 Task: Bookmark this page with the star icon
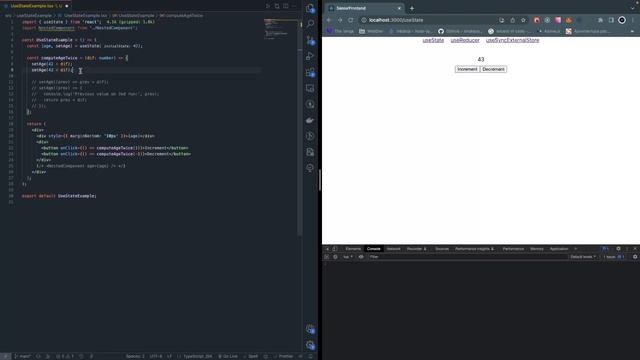click(523, 20)
